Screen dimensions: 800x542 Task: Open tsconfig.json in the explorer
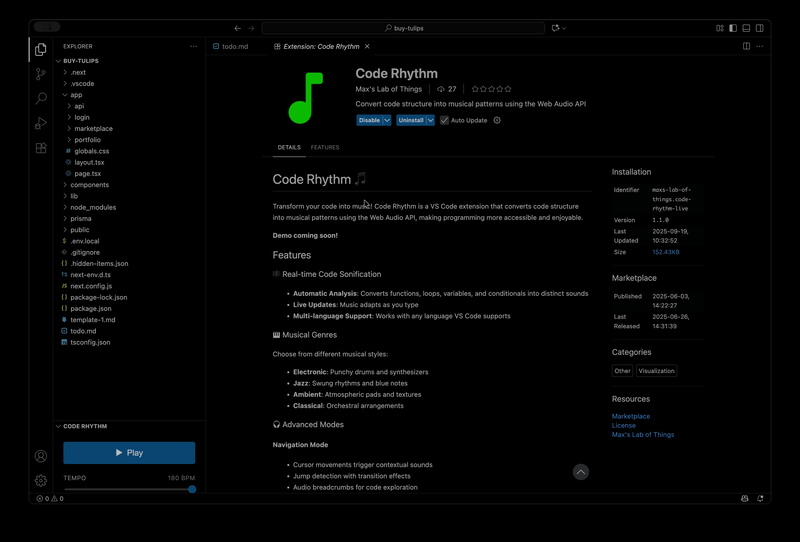[90, 342]
